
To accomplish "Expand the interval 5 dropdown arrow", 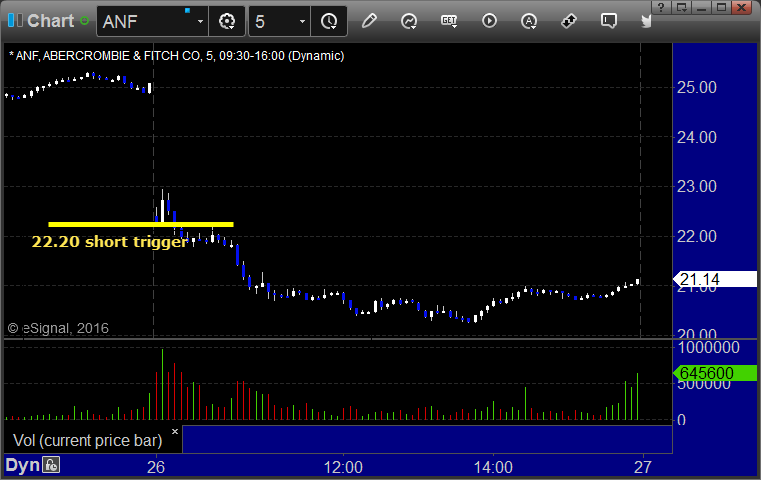I will tap(302, 21).
